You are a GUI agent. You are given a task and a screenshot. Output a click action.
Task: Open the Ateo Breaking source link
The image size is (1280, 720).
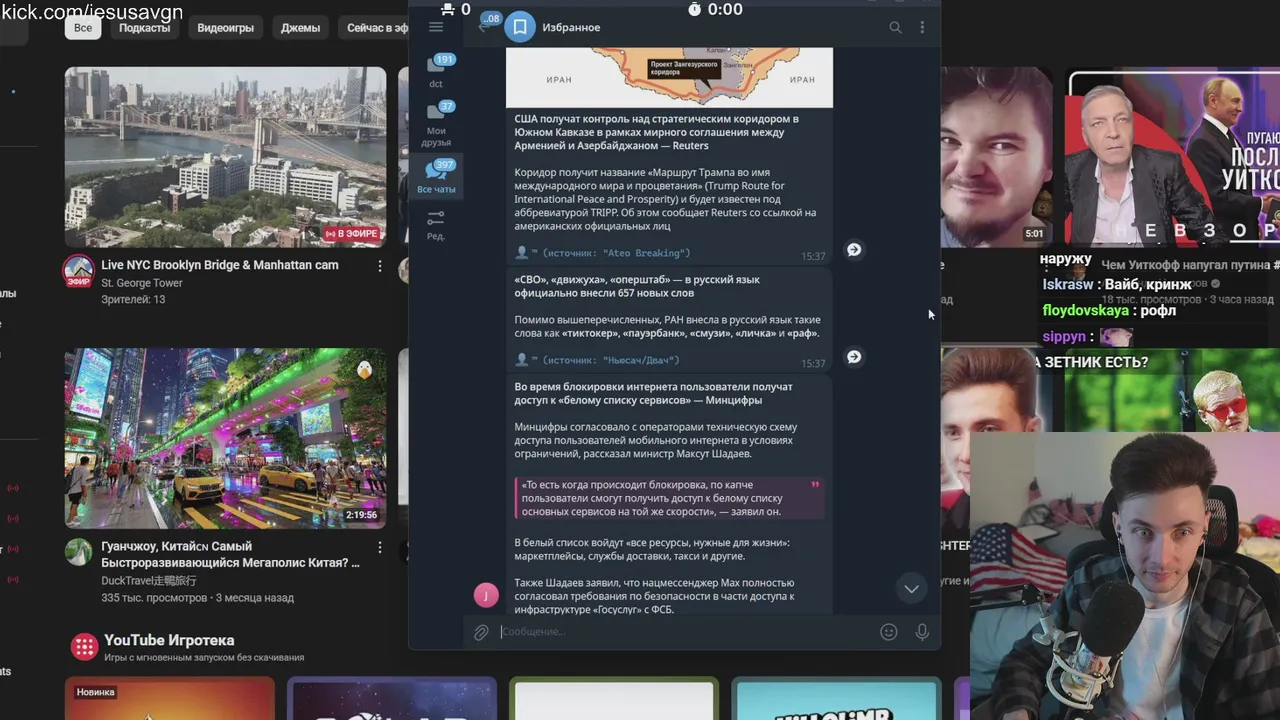616,253
